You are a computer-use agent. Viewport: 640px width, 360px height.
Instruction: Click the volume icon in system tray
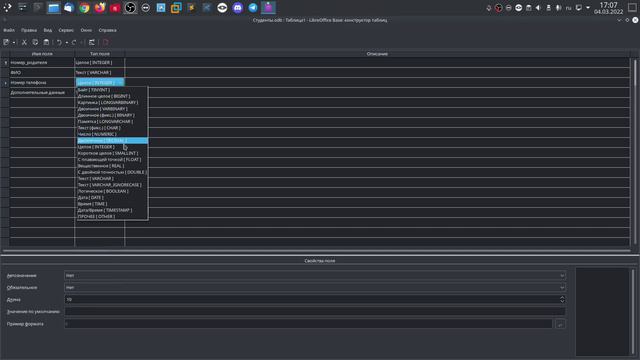pos(538,8)
